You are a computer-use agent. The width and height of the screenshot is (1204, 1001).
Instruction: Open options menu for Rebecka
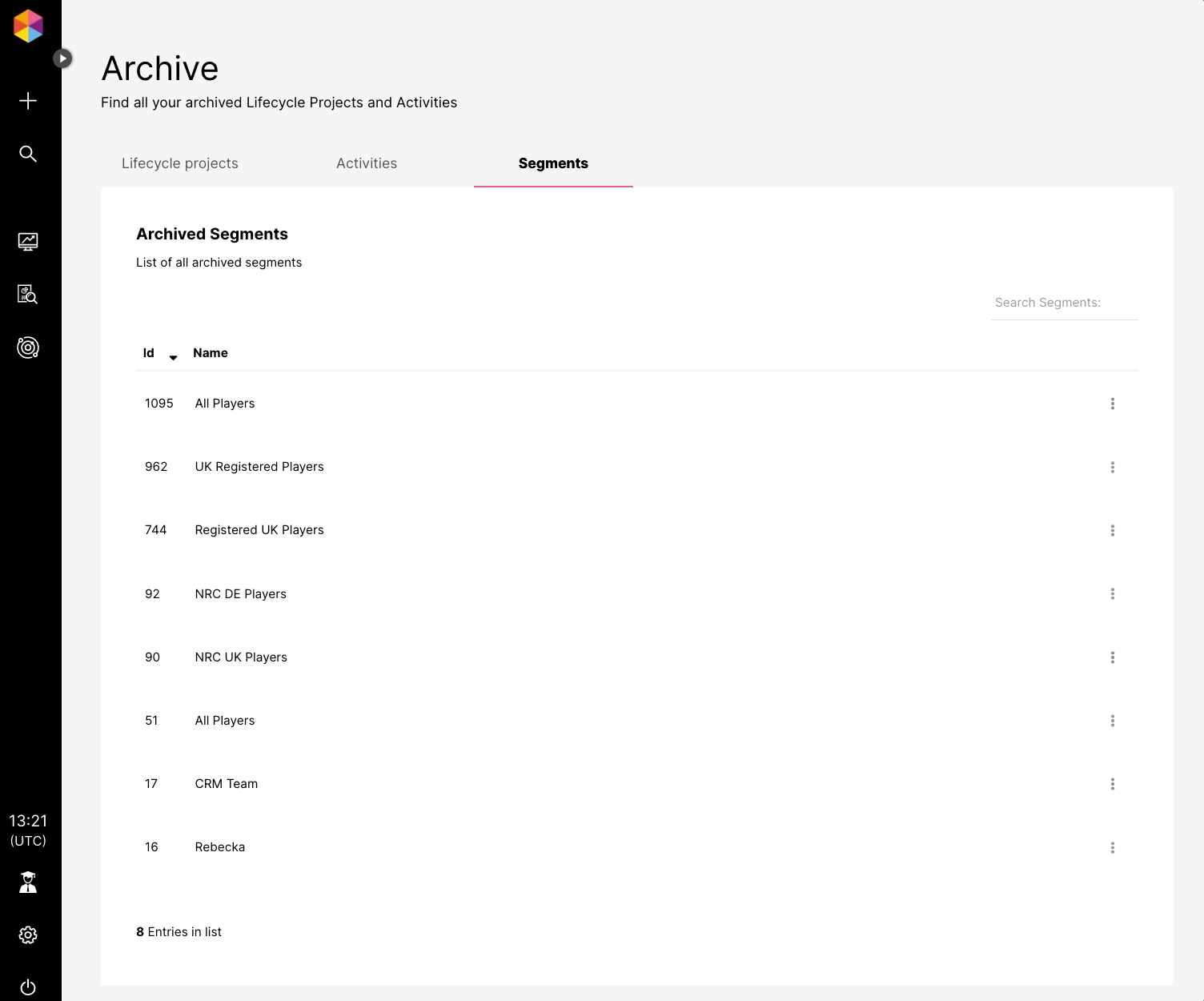[1113, 847]
